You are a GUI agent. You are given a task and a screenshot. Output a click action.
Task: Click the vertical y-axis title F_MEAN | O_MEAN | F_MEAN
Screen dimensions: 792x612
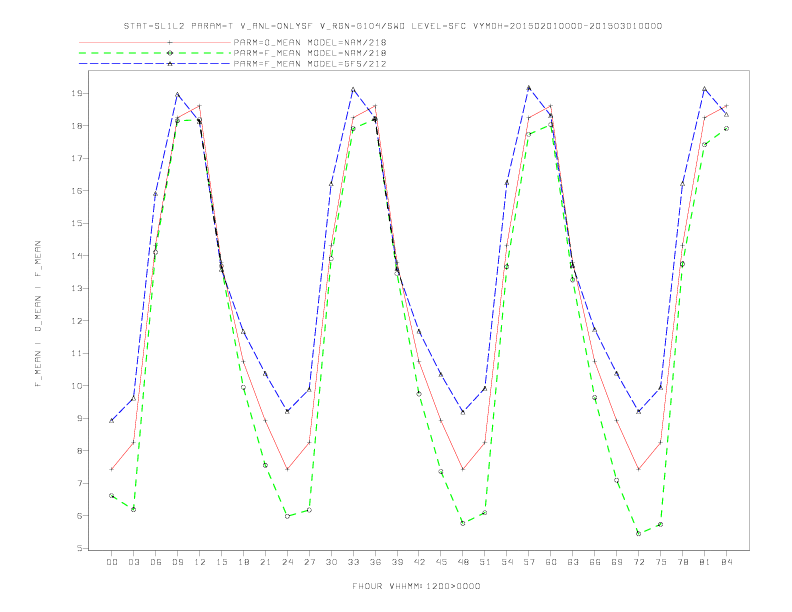(x=38, y=314)
